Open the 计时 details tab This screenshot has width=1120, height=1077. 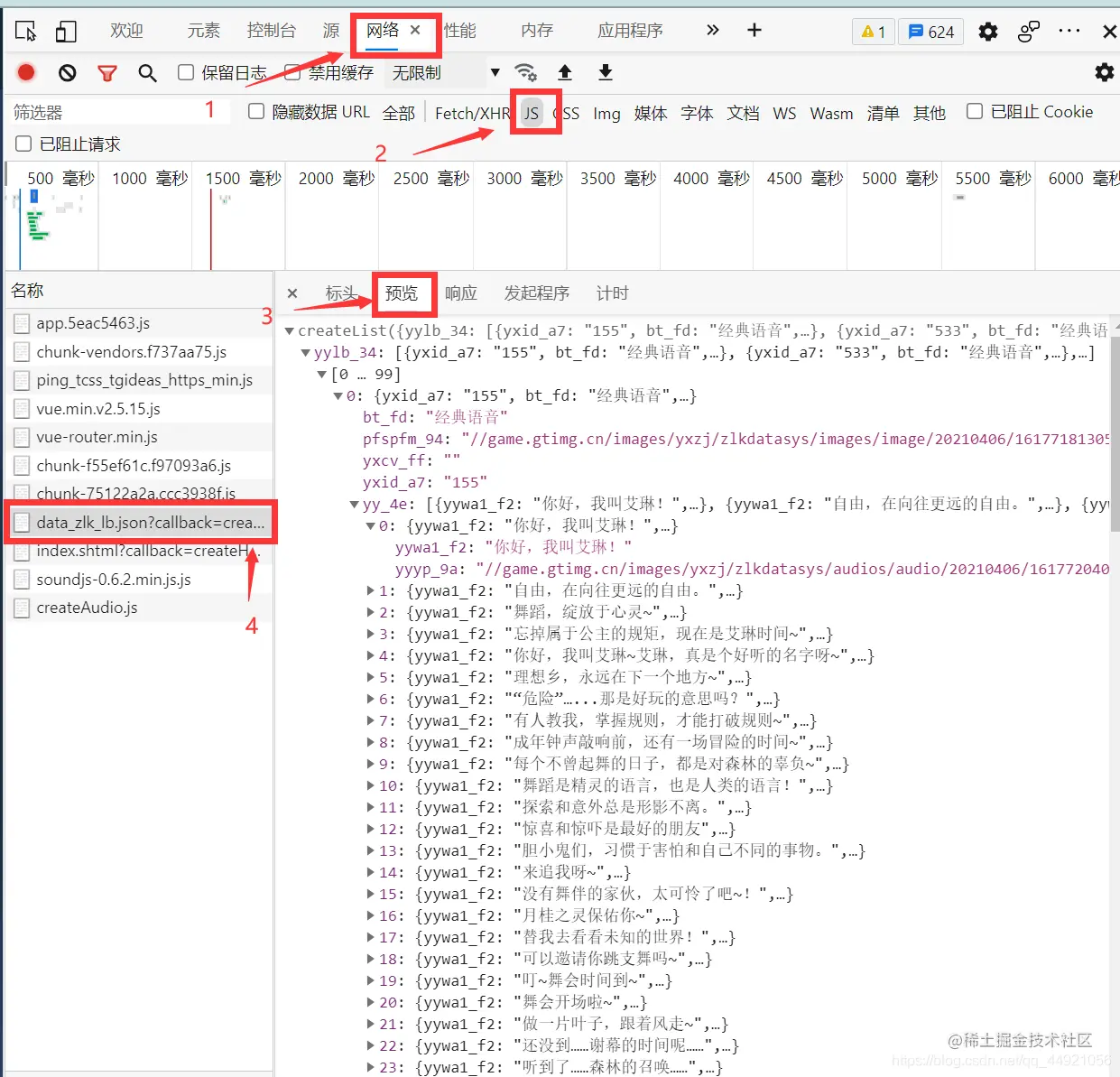(612, 293)
